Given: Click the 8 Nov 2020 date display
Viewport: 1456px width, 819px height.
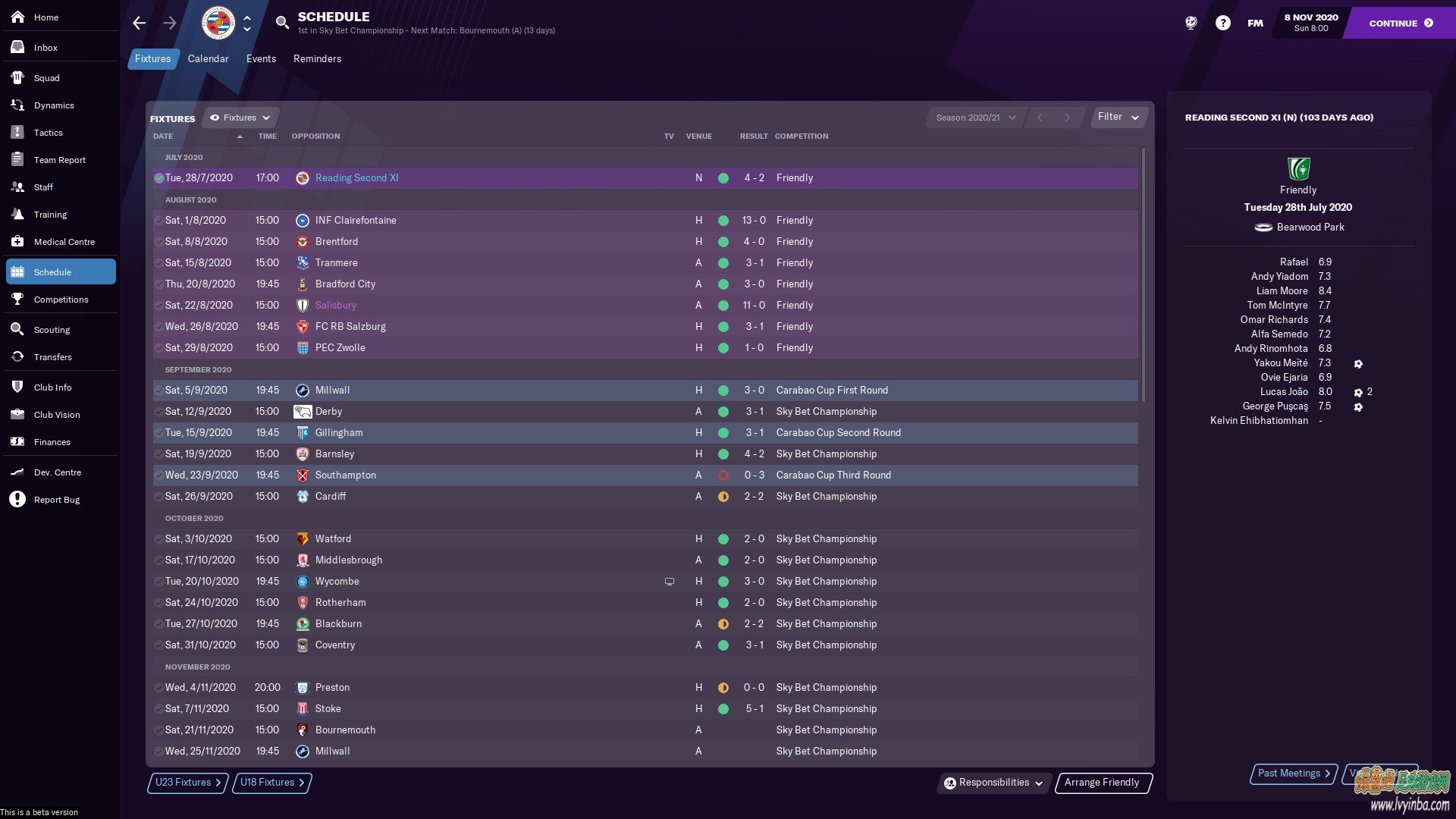Looking at the screenshot, I should point(1310,23).
